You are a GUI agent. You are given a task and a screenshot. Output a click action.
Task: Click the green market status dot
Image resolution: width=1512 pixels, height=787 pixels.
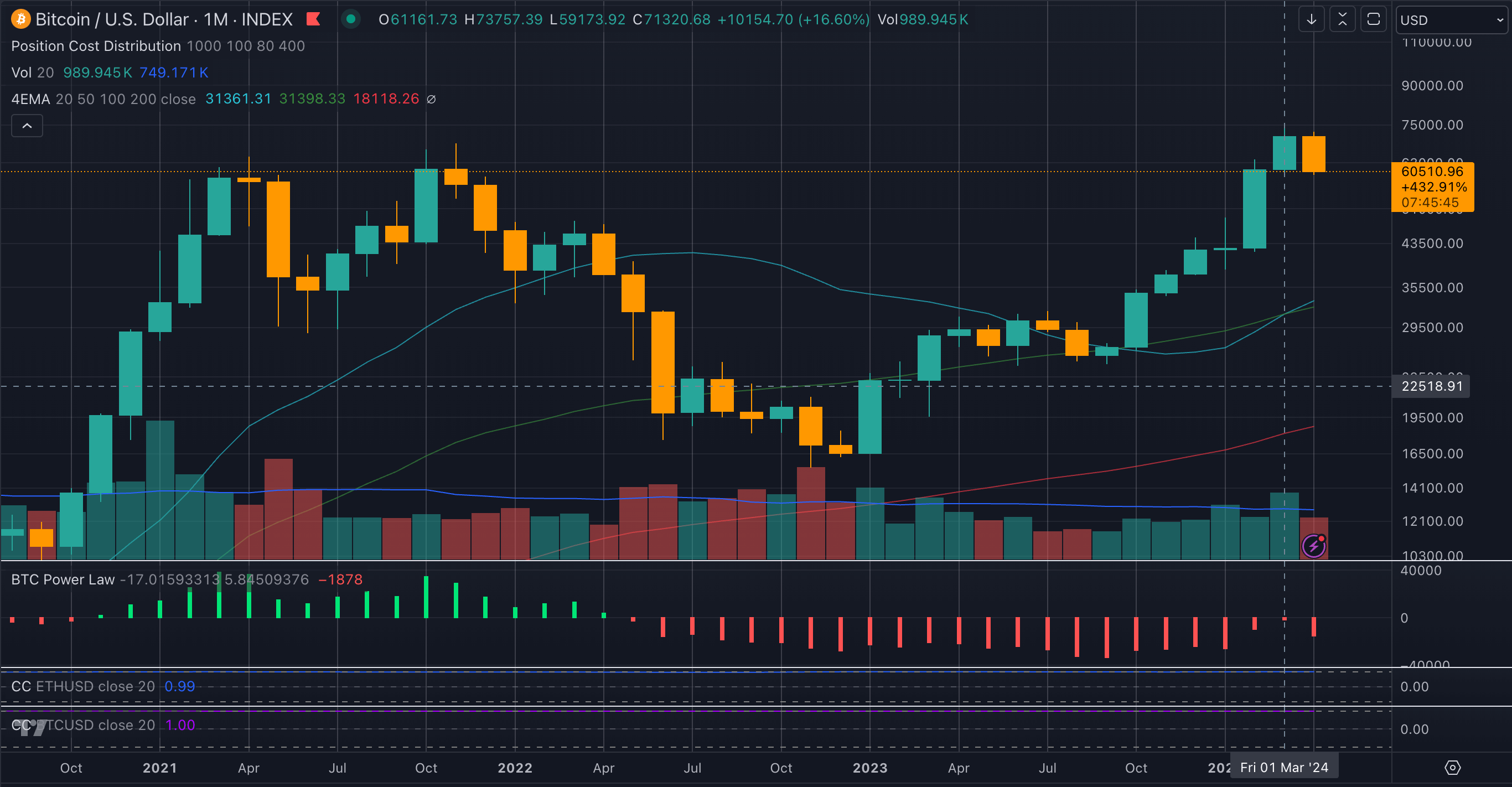(350, 19)
